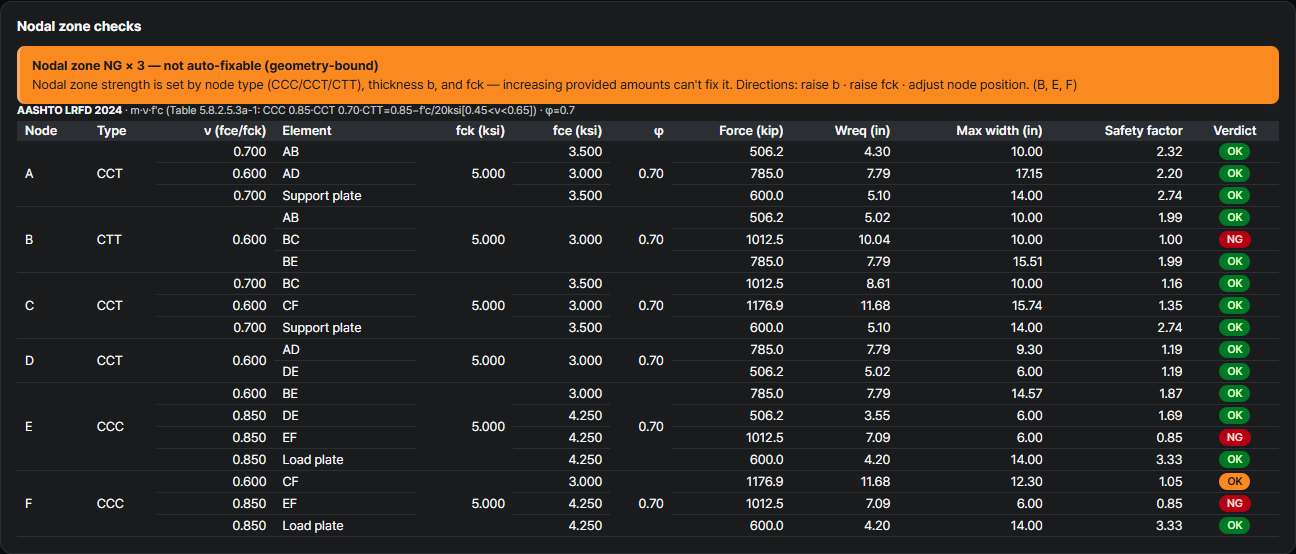Click the v (fce/fck) column header

click(x=234, y=131)
